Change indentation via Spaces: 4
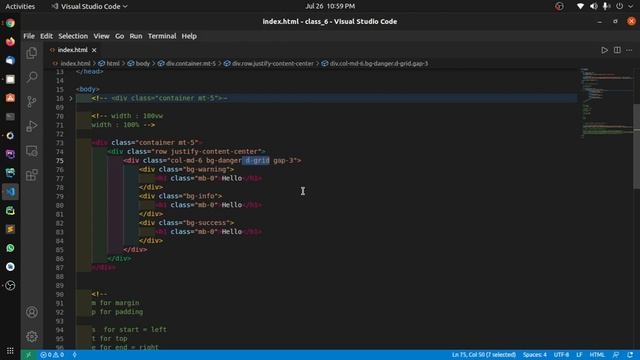 coord(535,355)
